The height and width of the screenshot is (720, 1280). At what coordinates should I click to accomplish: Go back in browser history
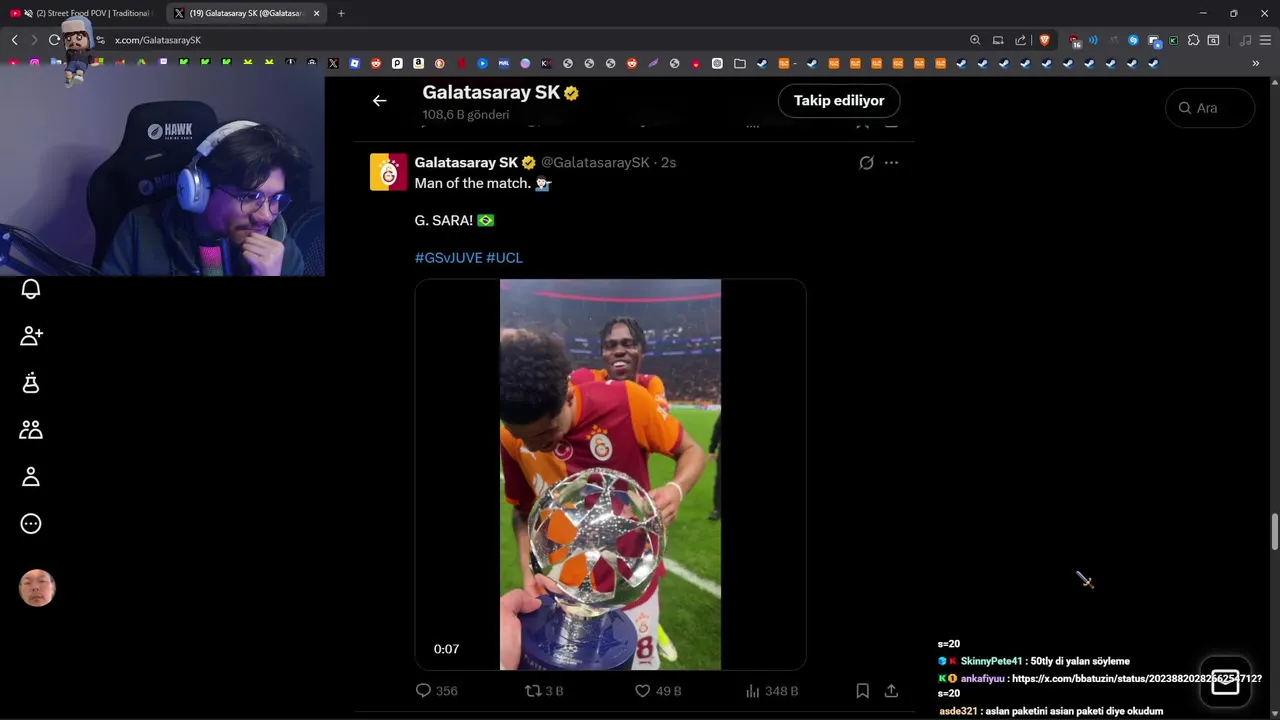pyautogui.click(x=14, y=40)
